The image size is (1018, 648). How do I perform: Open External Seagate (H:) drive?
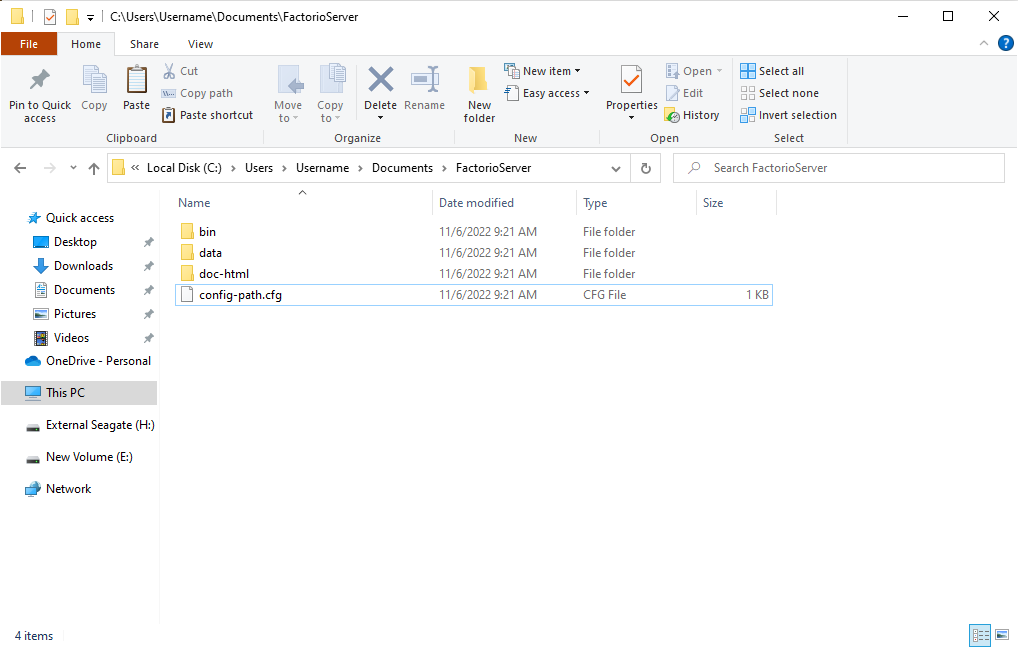point(90,425)
